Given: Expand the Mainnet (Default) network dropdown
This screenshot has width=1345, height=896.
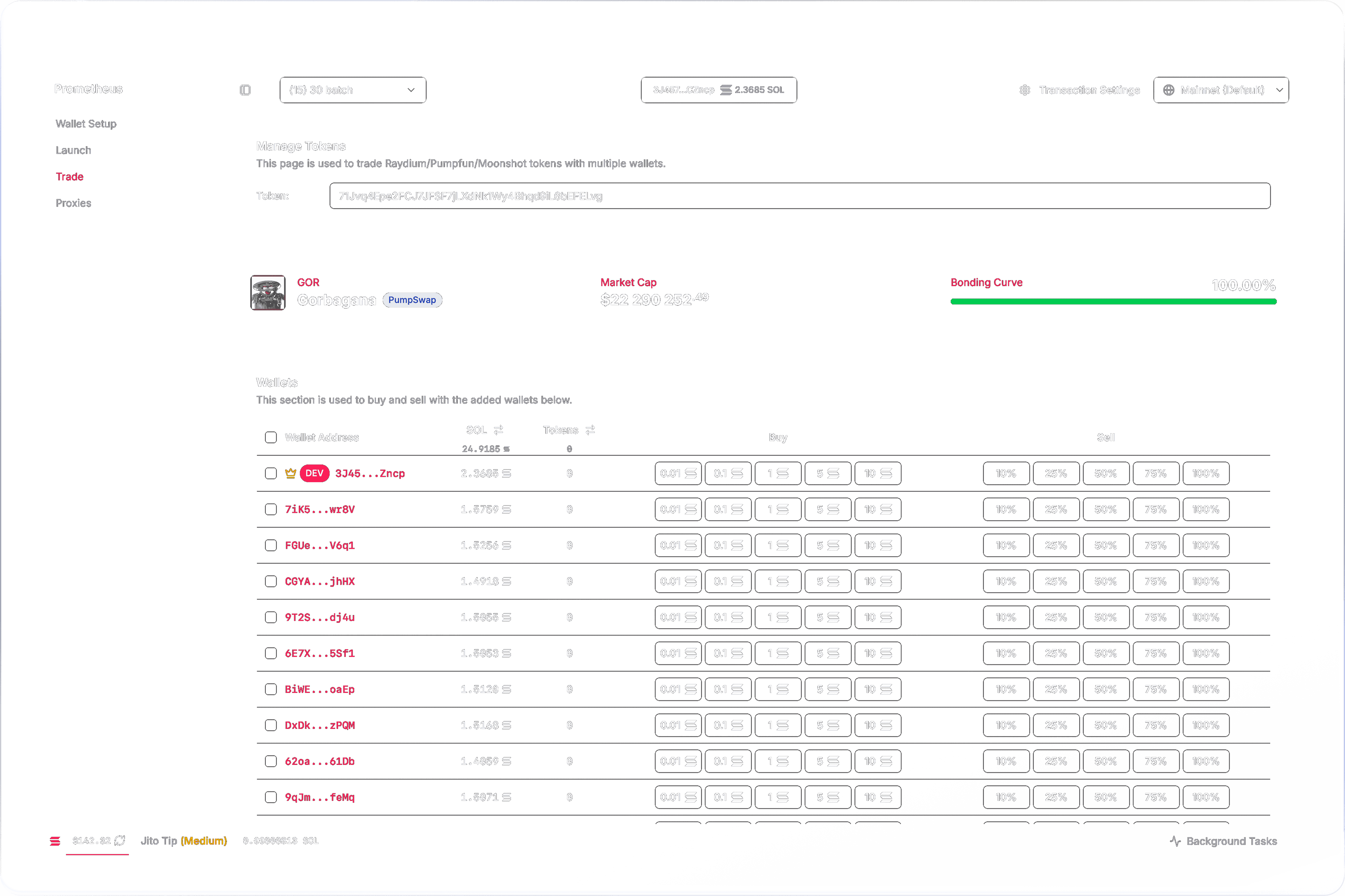Looking at the screenshot, I should point(1221,90).
